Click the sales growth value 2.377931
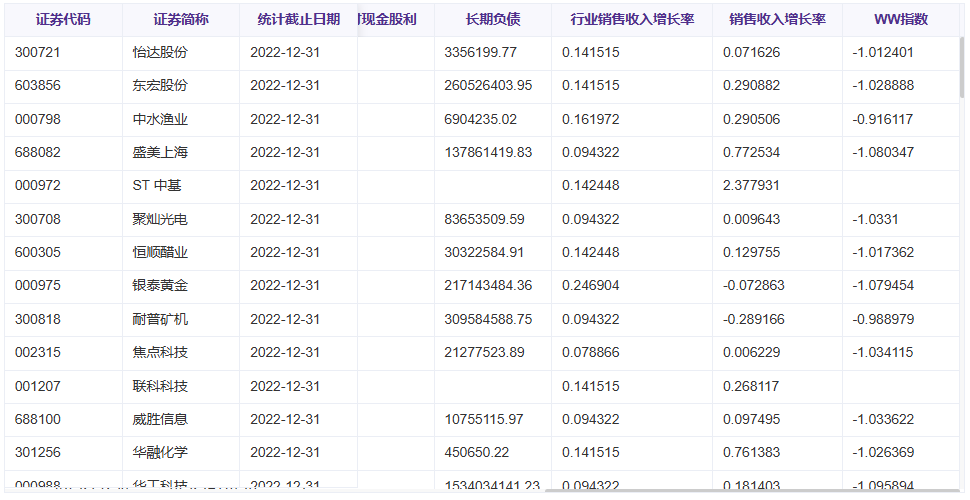Image resolution: width=970 pixels, height=500 pixels. [x=752, y=186]
